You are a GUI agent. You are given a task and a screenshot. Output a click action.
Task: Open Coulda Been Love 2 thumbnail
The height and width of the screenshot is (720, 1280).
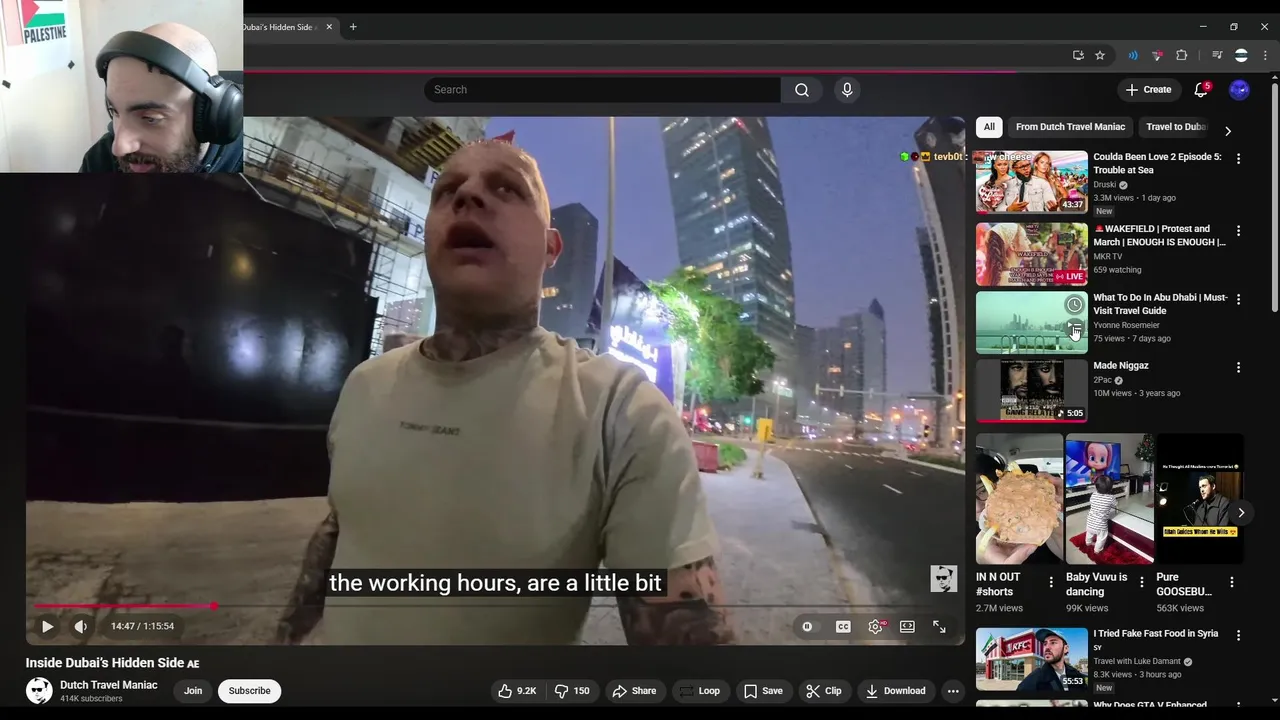pos(1031,182)
